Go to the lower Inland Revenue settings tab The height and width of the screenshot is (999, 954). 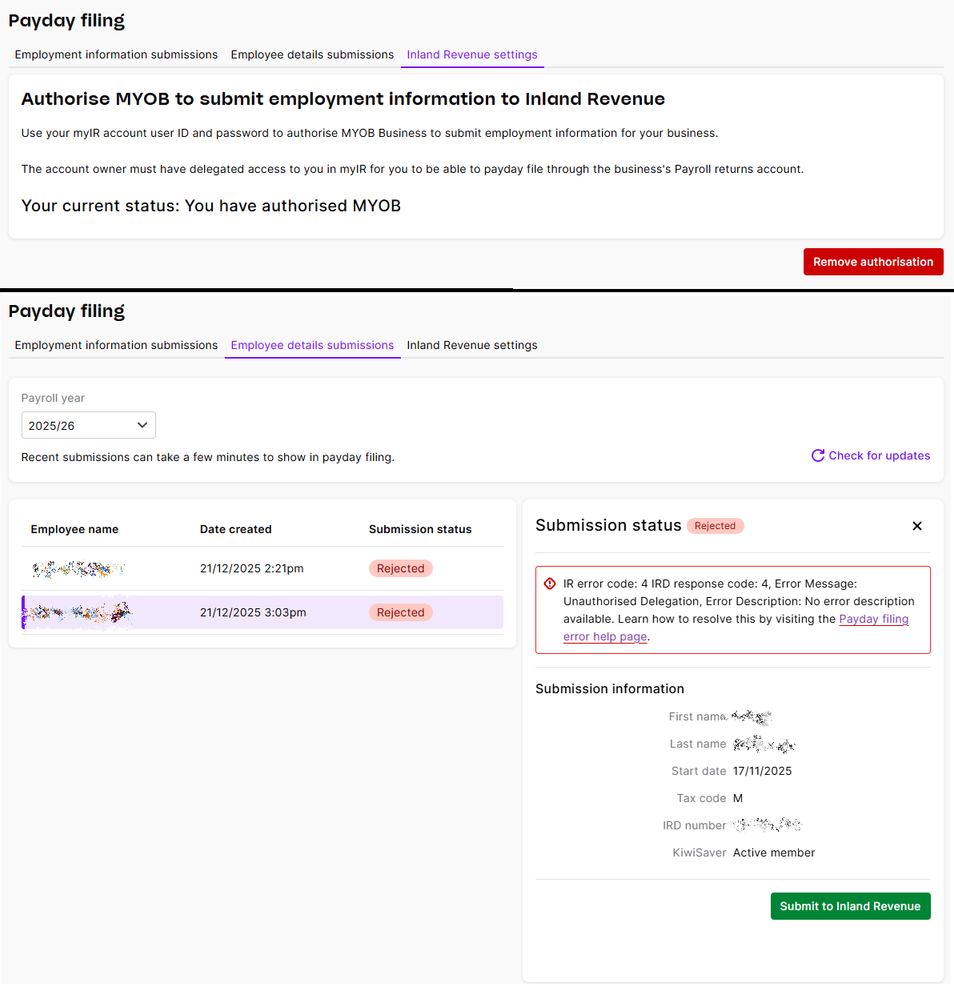472,345
